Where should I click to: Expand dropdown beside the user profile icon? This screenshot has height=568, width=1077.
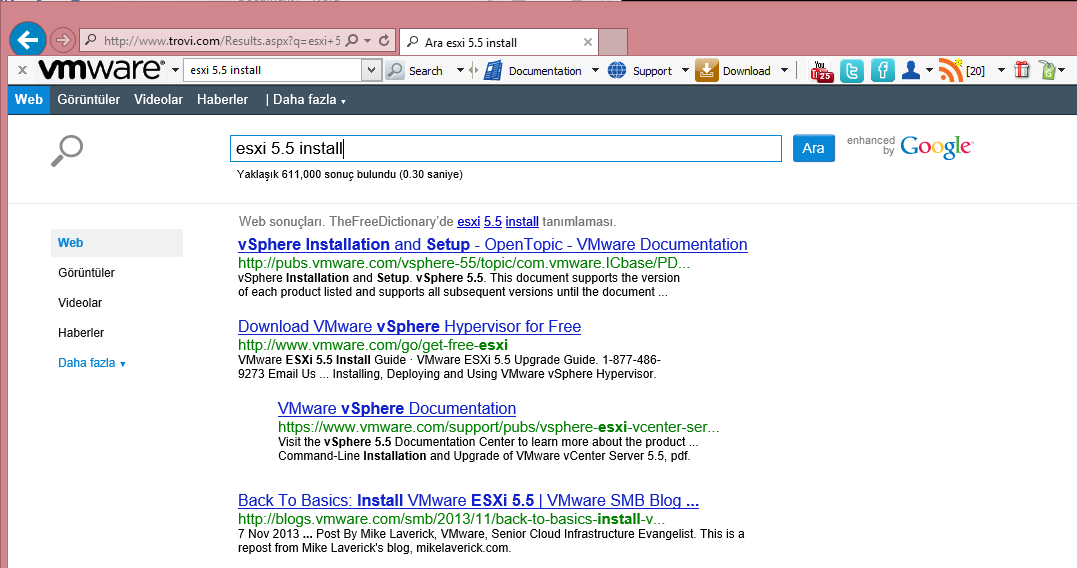tap(929, 70)
